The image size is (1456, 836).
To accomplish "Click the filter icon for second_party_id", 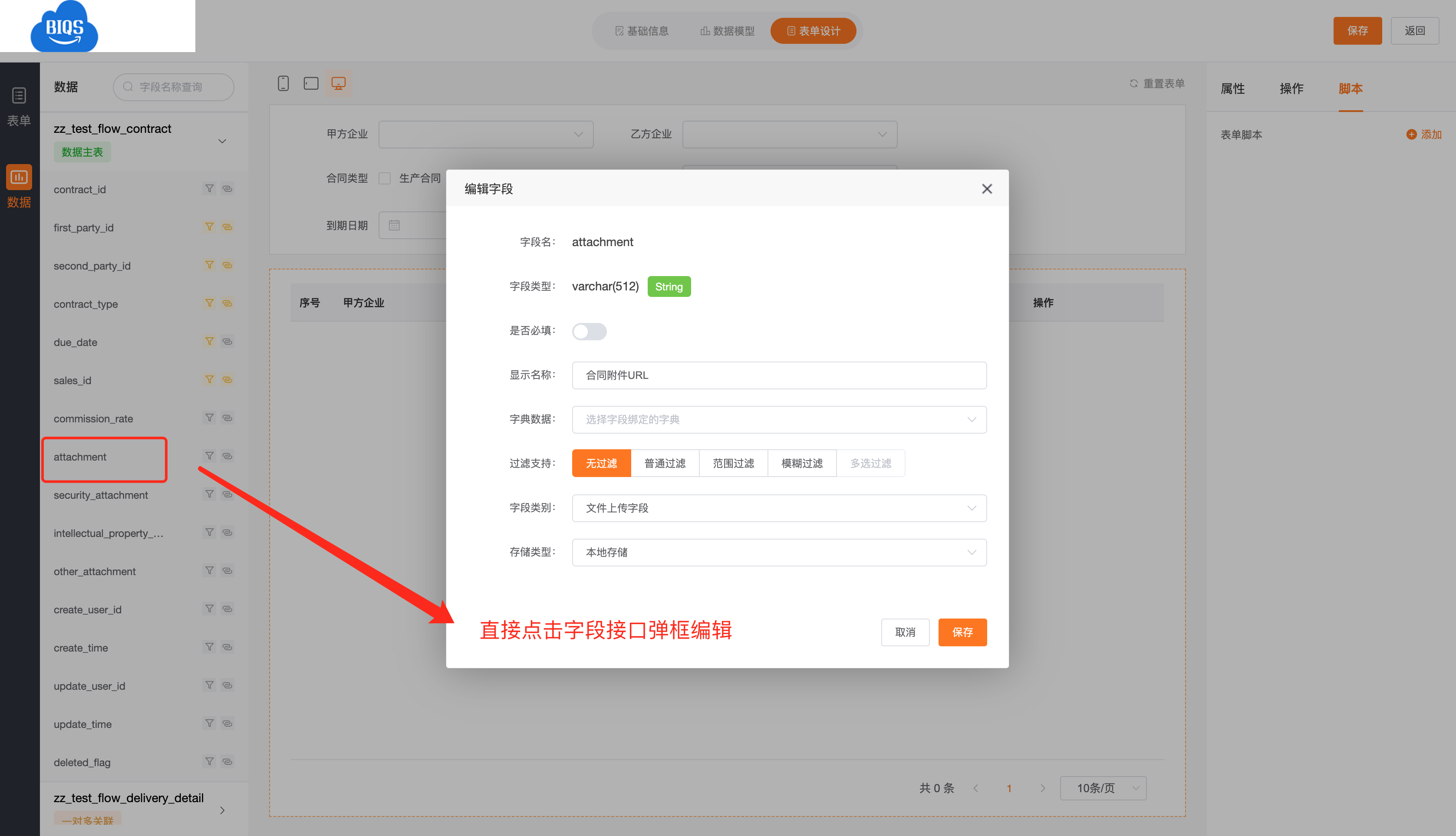I will (x=210, y=265).
